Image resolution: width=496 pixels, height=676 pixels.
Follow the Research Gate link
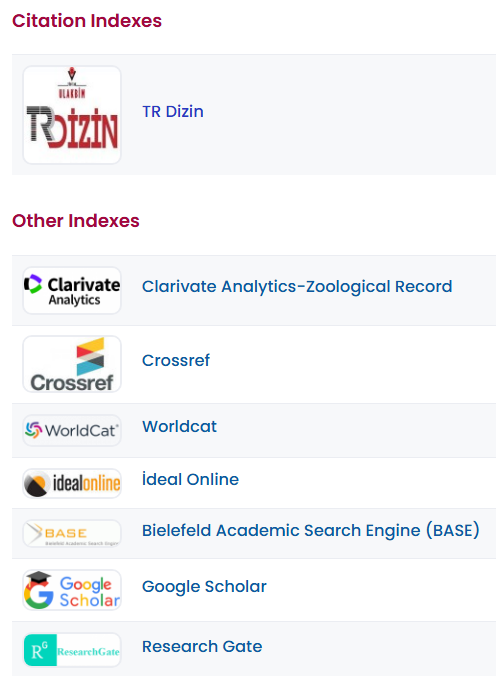[x=202, y=647]
